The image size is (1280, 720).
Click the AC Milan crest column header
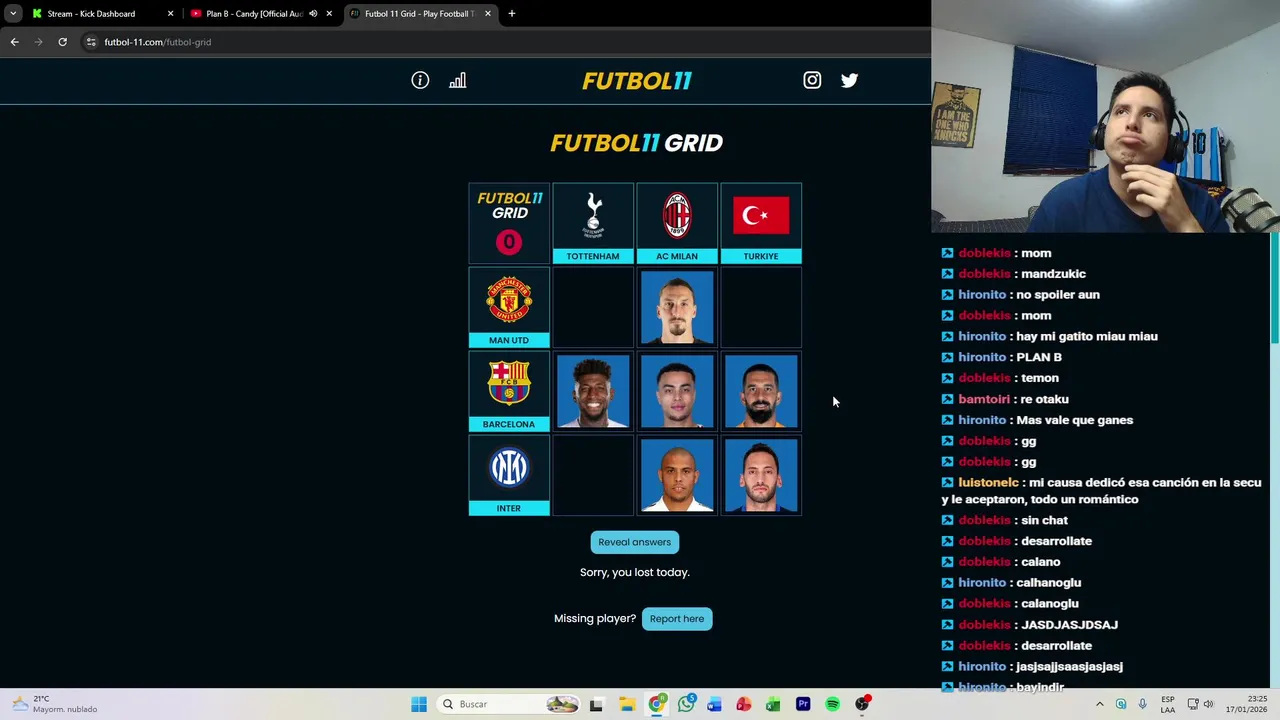(x=677, y=223)
